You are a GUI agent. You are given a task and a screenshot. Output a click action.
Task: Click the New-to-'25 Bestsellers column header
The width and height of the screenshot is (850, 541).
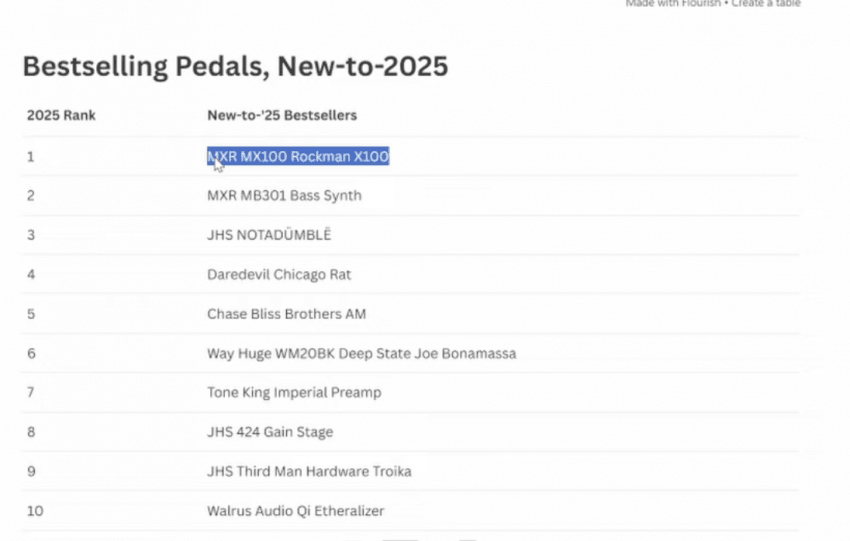(x=282, y=116)
